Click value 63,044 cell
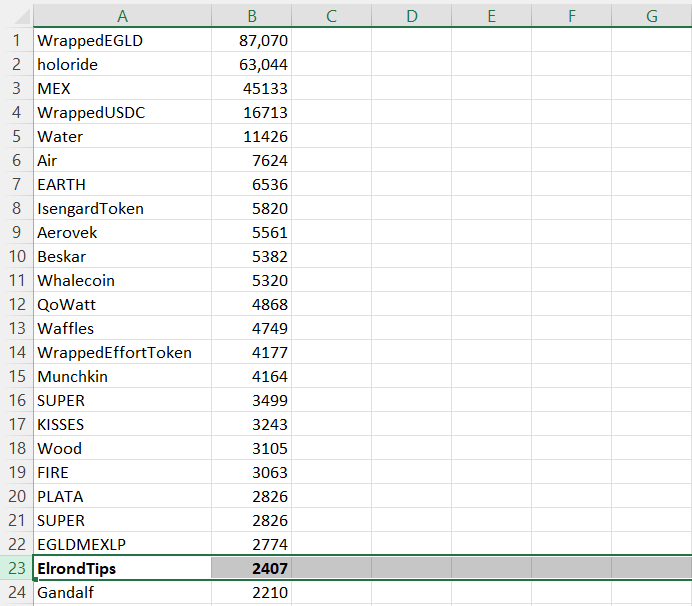Image resolution: width=692 pixels, height=606 pixels. click(252, 64)
